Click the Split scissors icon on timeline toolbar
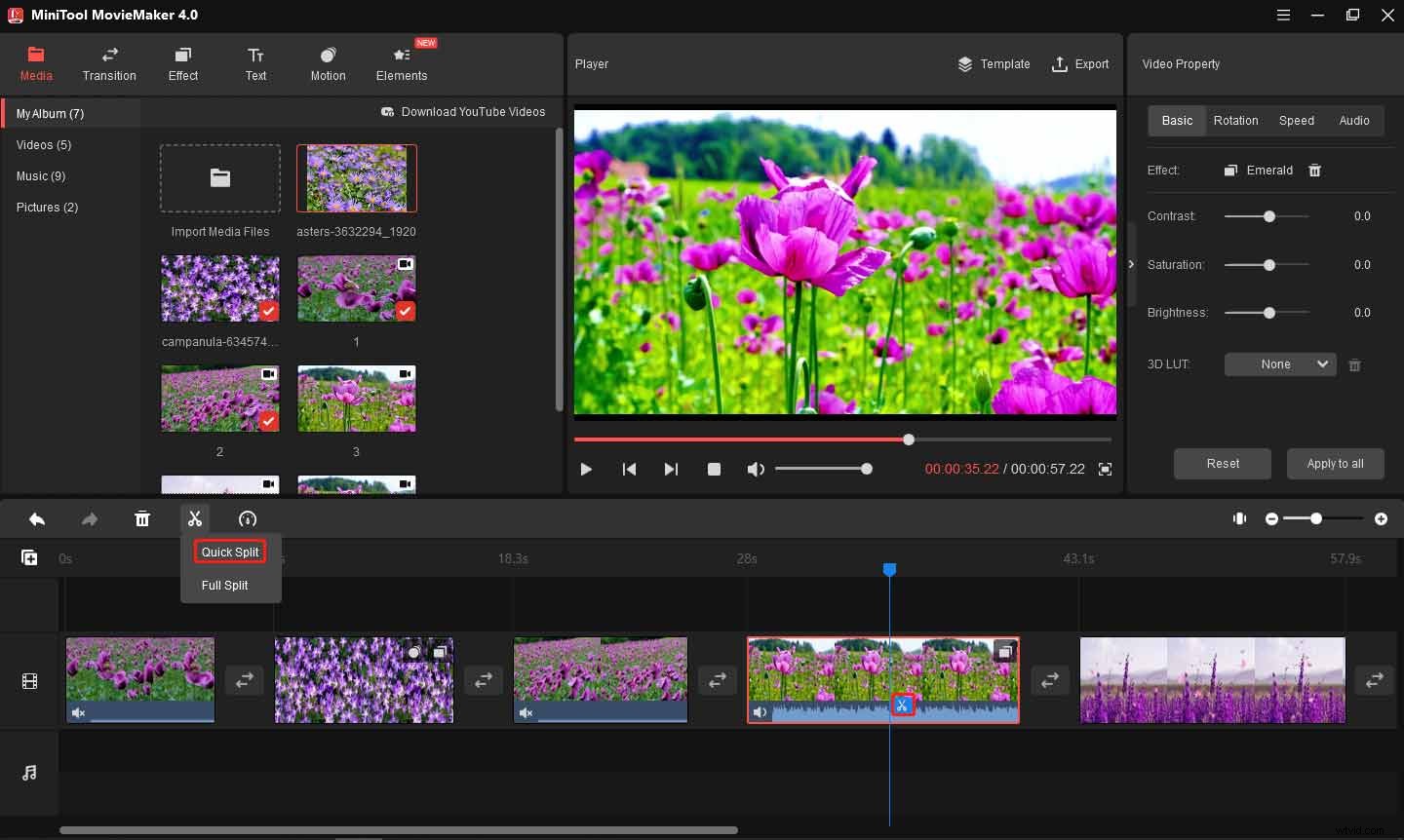The width and height of the screenshot is (1404, 840). (x=195, y=518)
